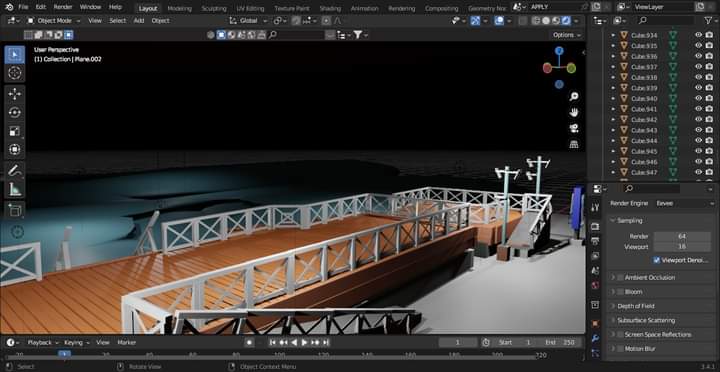Play the animation forward

coord(304,343)
